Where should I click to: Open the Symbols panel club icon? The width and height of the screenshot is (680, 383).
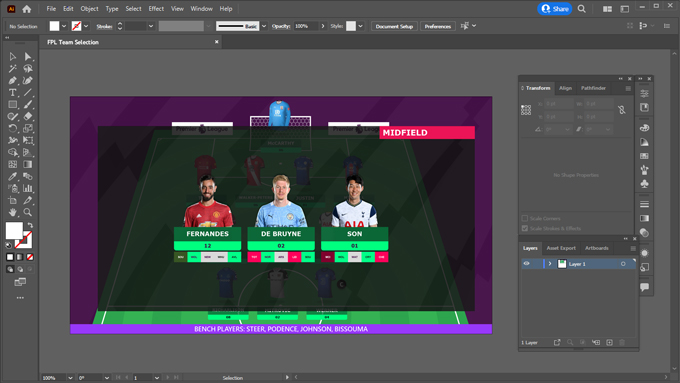pos(644,184)
